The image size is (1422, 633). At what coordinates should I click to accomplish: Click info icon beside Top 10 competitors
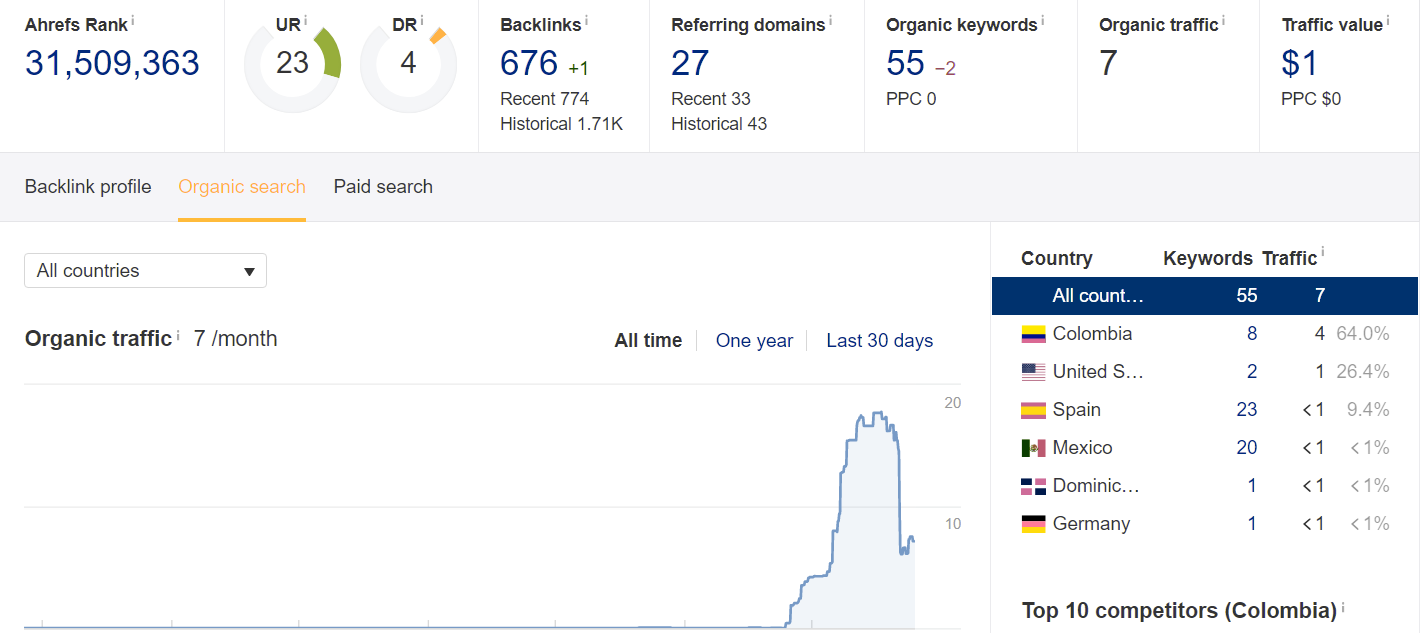[x=1343, y=606]
